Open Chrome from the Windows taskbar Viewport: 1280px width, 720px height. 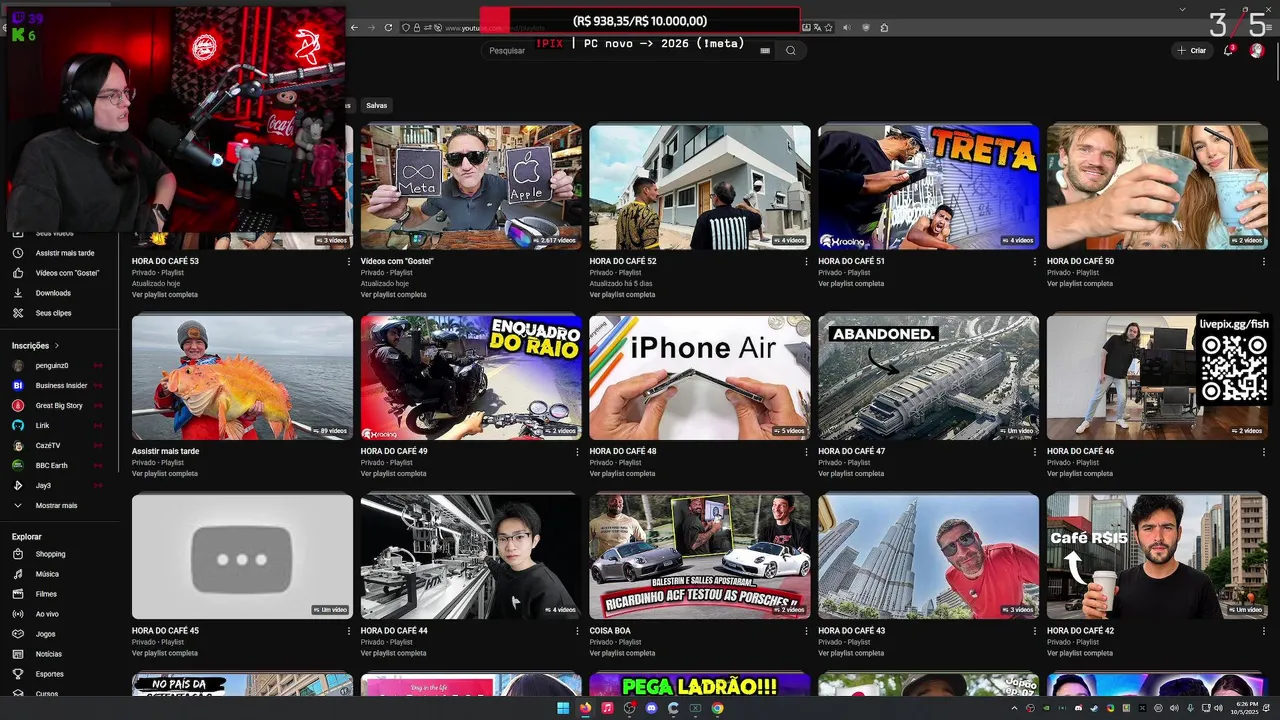pos(717,708)
